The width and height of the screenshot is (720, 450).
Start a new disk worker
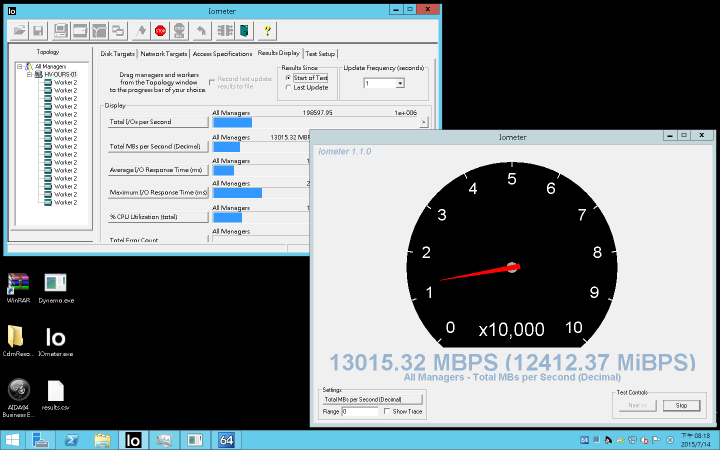pos(80,31)
